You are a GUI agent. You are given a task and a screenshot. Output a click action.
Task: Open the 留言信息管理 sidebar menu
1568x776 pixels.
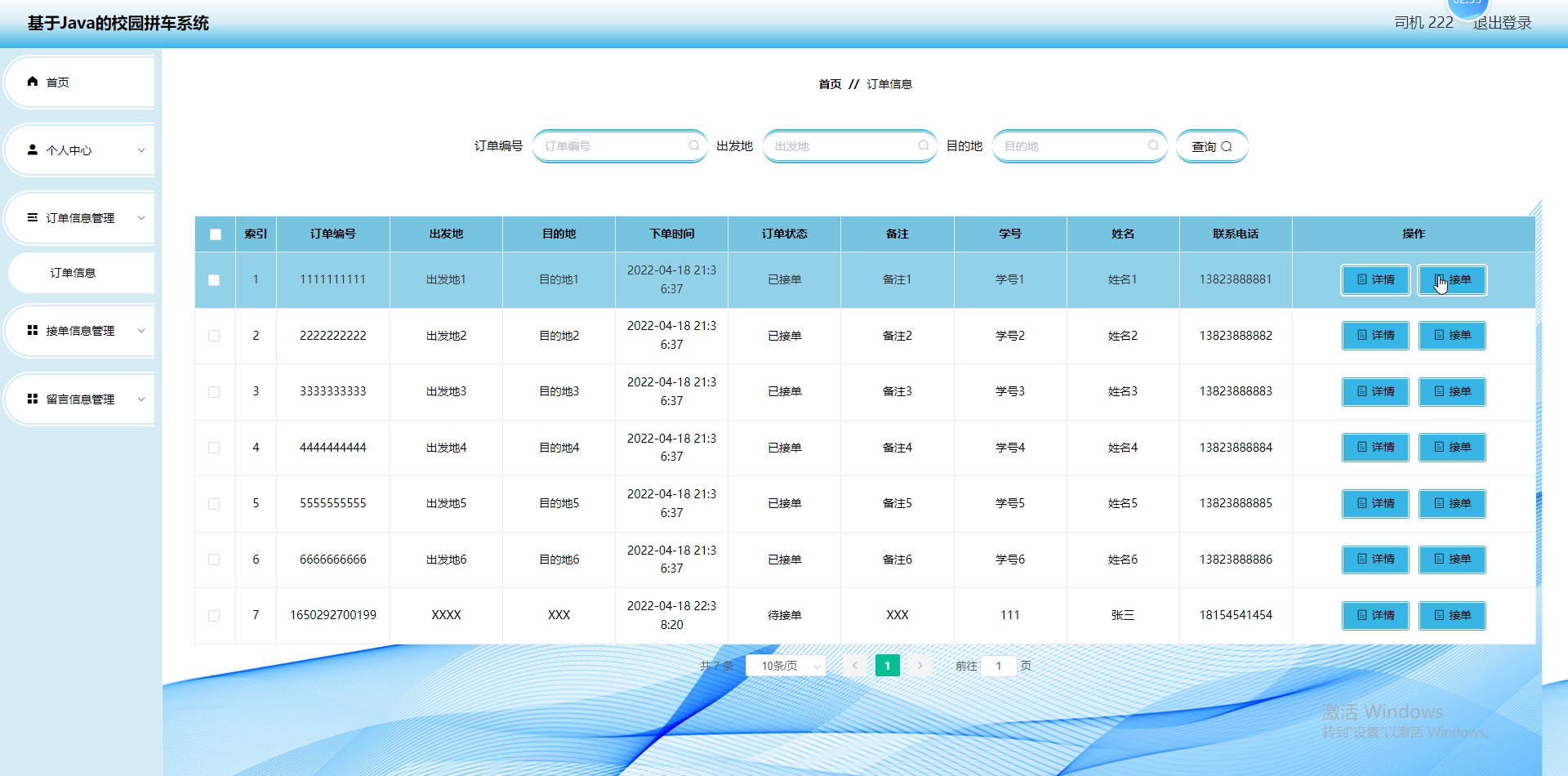(x=80, y=399)
